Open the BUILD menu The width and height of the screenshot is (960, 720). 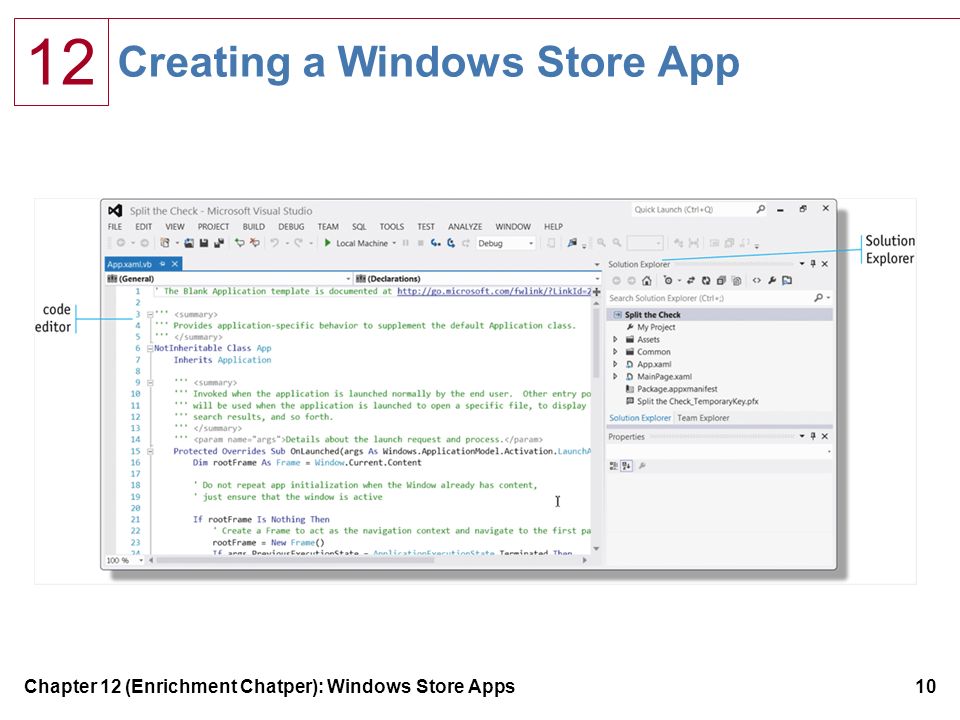pyautogui.click(x=253, y=227)
